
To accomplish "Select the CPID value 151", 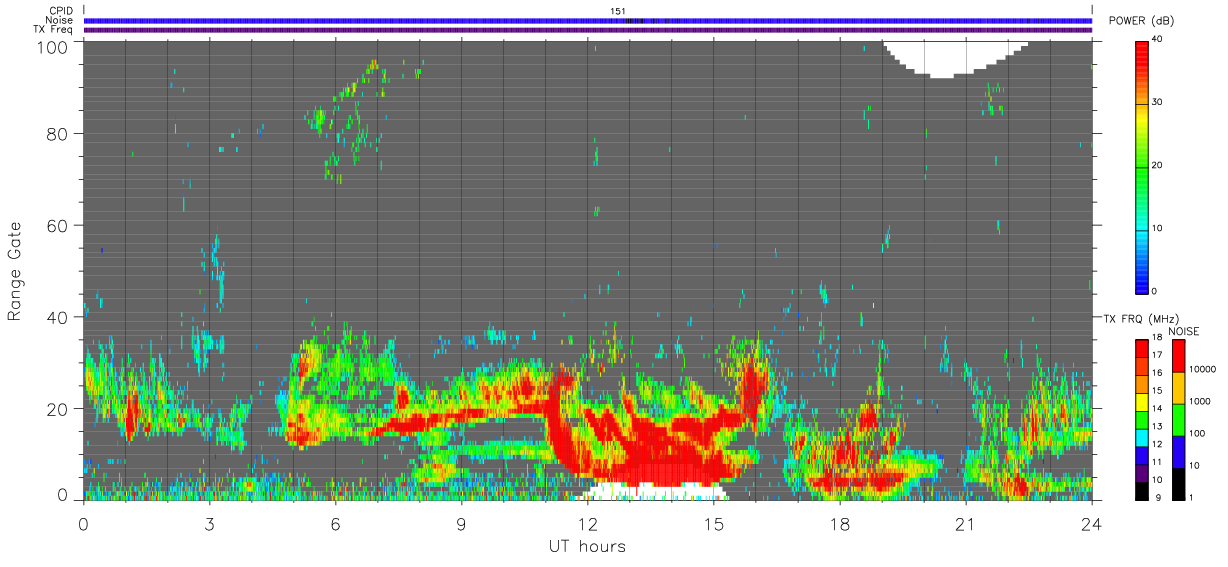I will 618,11.
